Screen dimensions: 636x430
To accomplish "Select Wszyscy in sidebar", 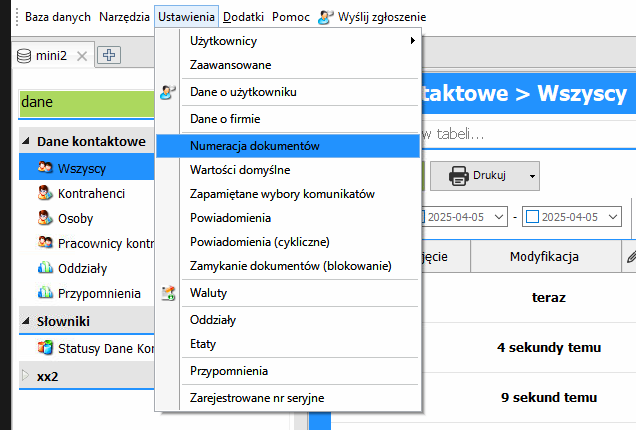I will [x=87, y=168].
